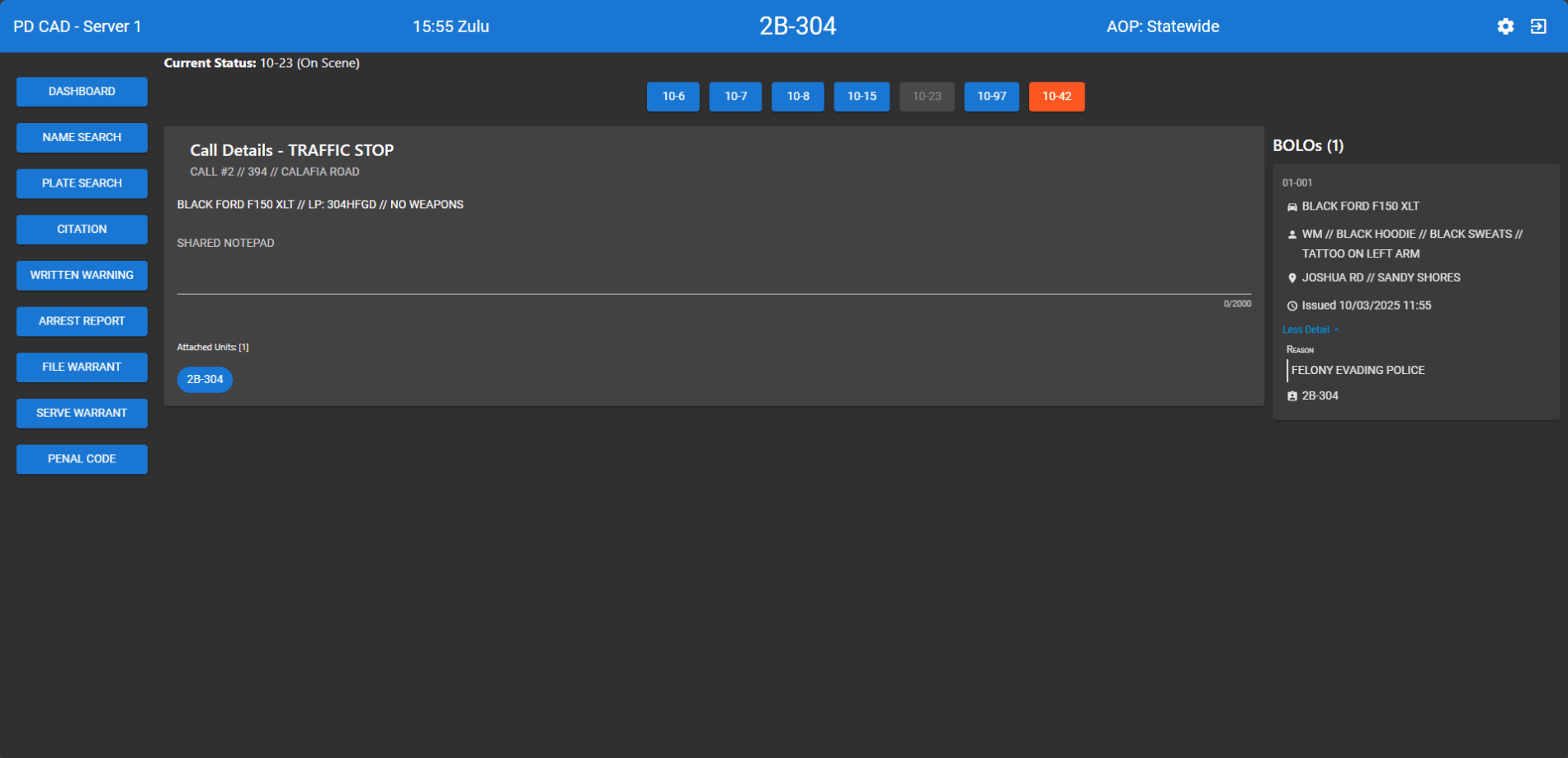Click the vehicle icon next to BLACK FORD F150 XLT

tap(1292, 206)
